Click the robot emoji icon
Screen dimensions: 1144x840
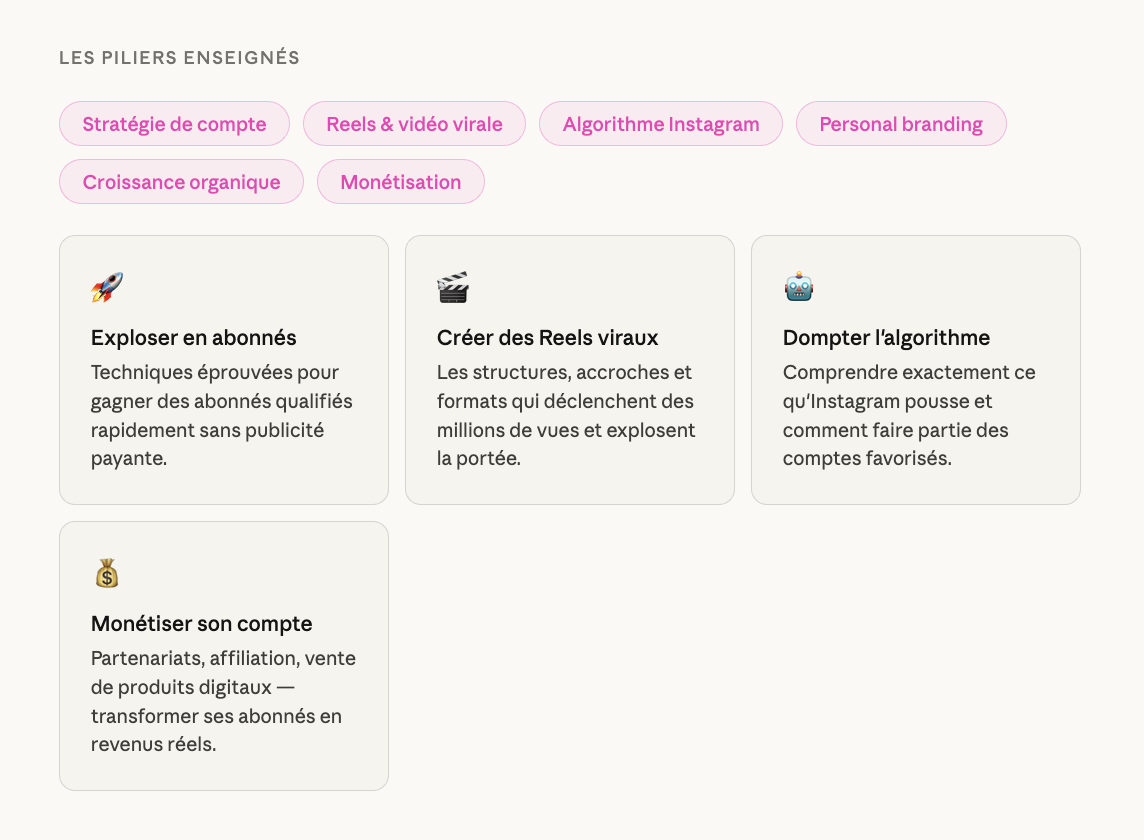coord(799,288)
